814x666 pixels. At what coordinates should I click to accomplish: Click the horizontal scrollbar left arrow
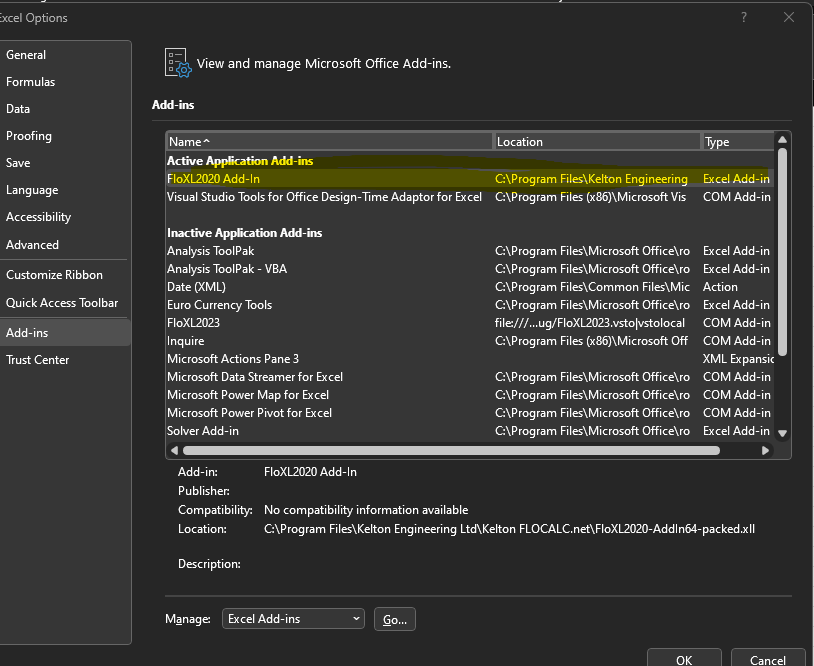tap(174, 451)
